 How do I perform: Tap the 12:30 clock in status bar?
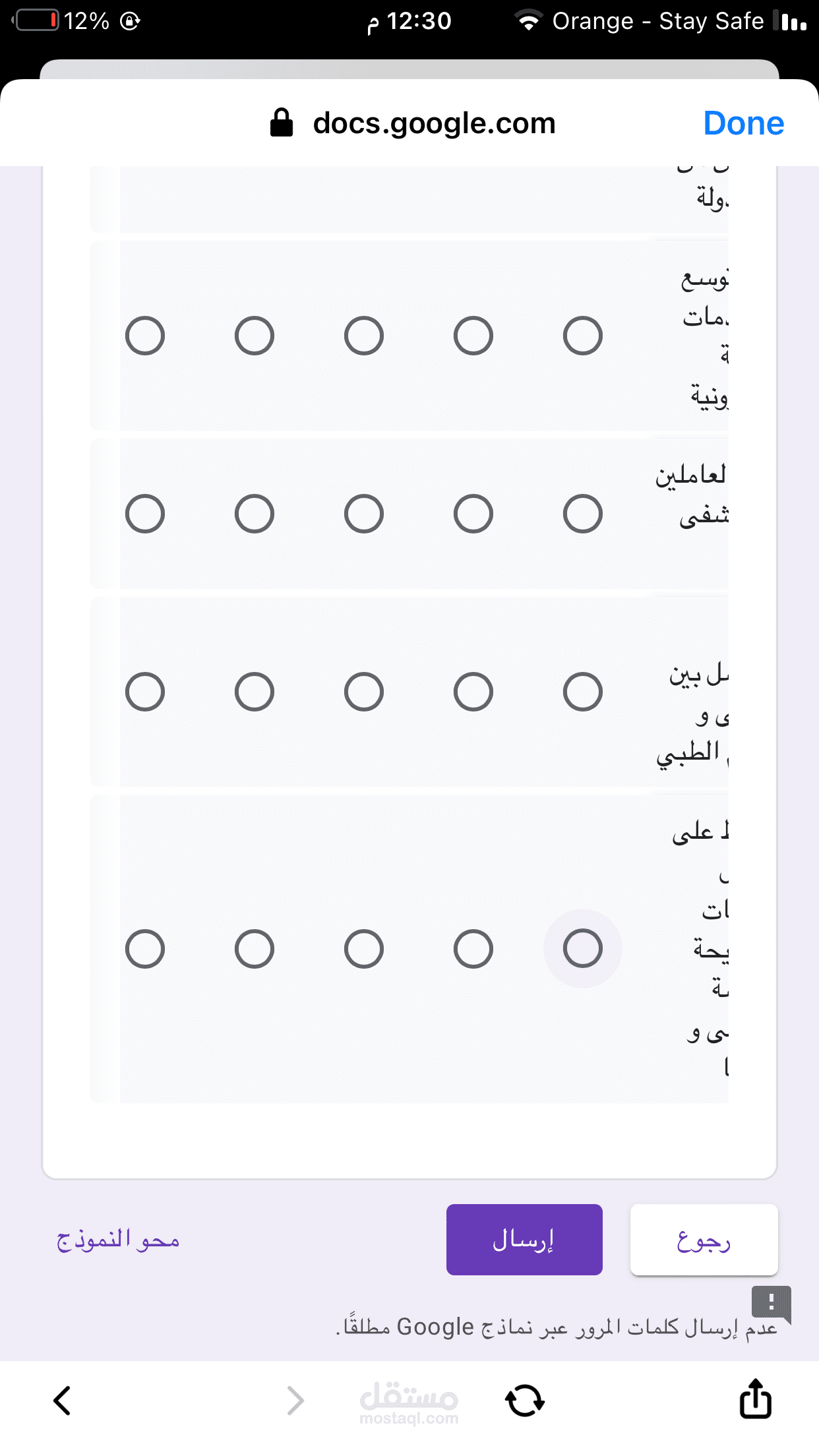click(x=419, y=21)
